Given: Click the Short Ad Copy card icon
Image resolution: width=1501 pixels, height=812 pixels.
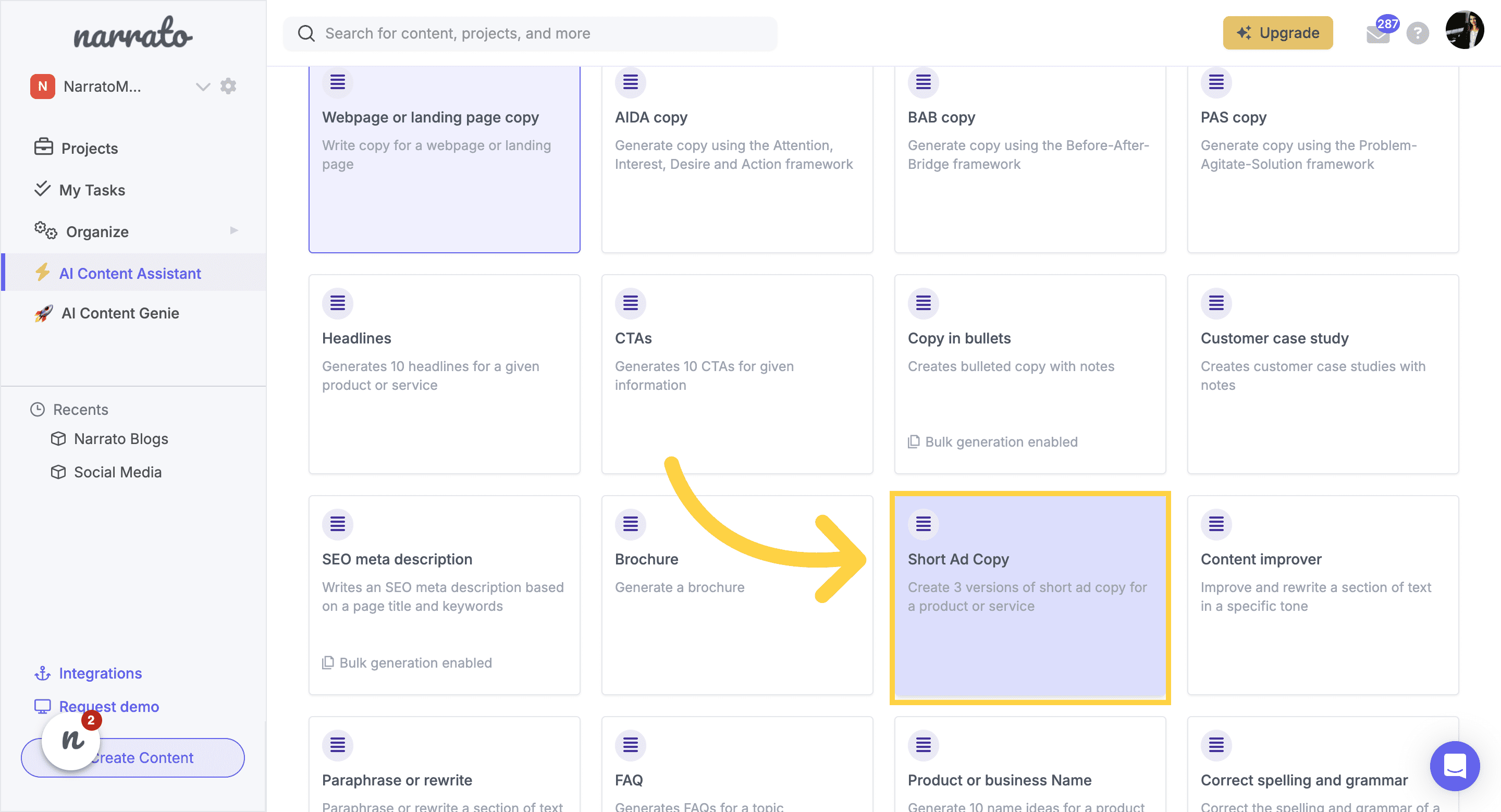Looking at the screenshot, I should tap(923, 524).
